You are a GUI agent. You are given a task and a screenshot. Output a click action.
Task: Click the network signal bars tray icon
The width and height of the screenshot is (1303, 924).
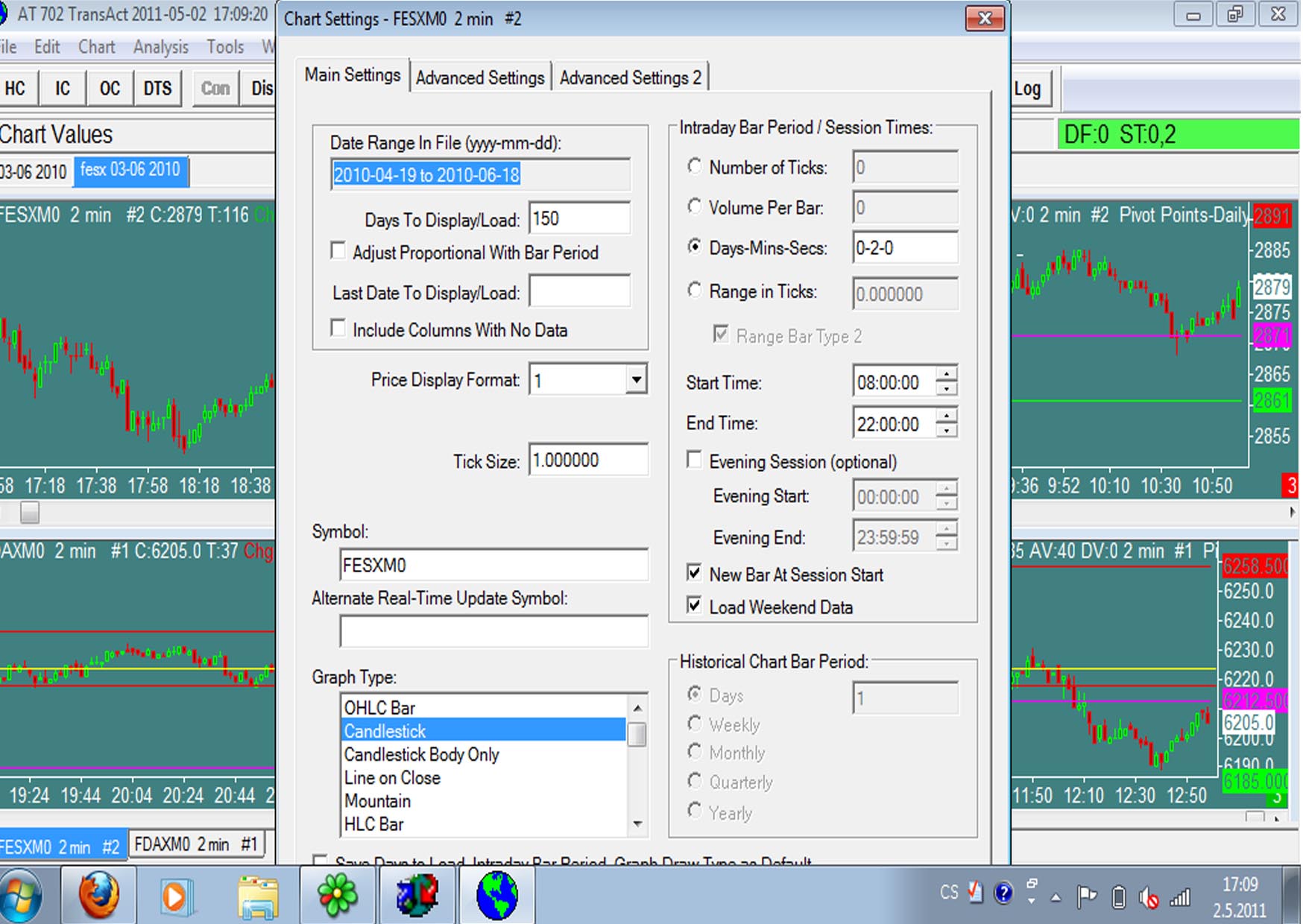(1180, 897)
